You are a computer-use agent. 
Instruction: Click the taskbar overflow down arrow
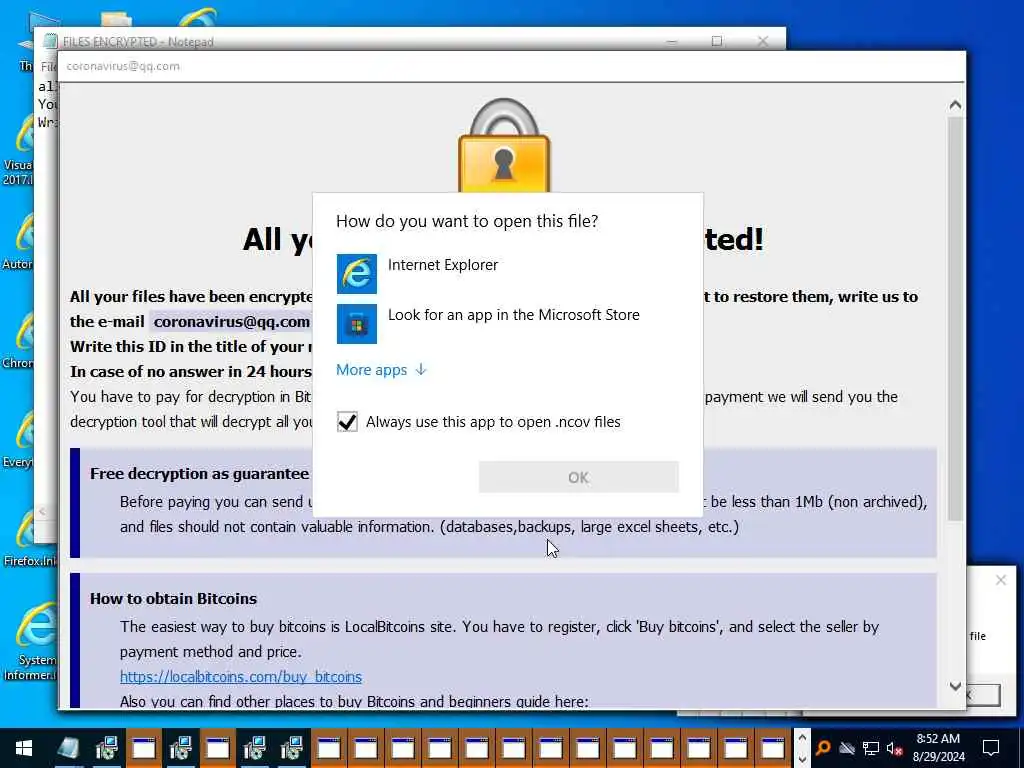pos(802,759)
